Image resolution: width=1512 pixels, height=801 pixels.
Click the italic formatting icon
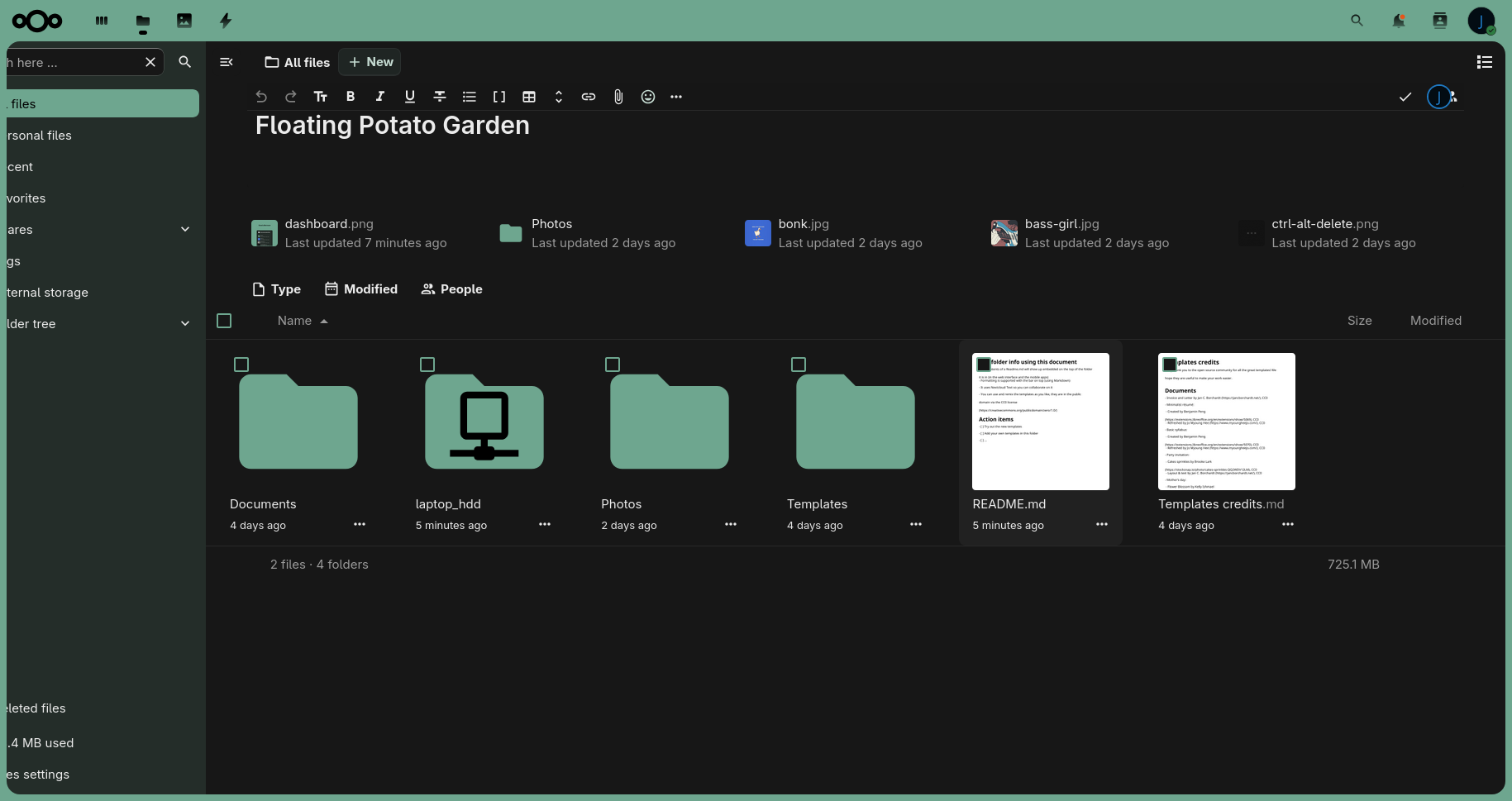(380, 97)
